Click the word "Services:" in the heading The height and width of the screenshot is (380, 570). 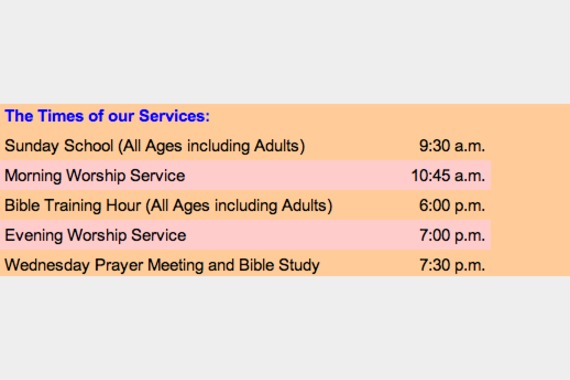pos(174,116)
